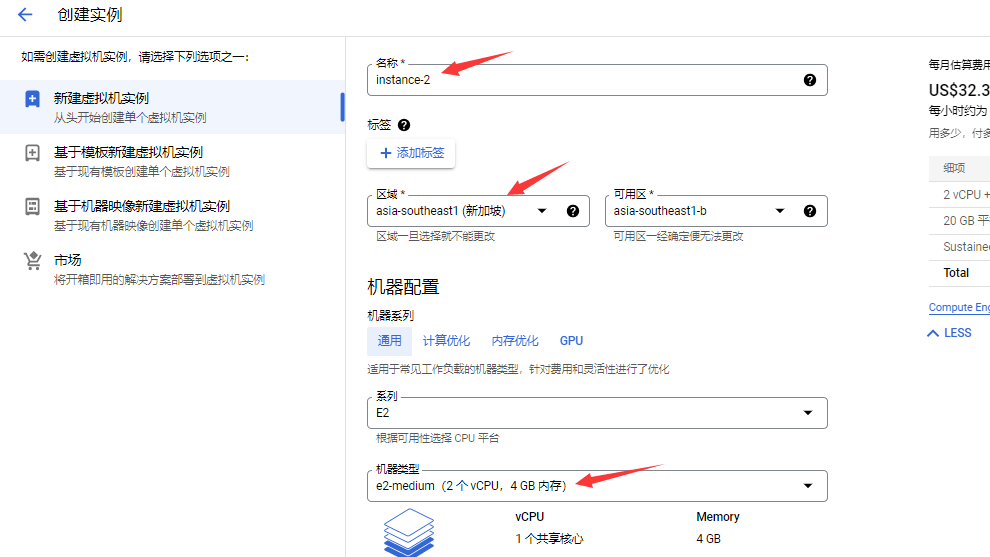Switch to the 内存优化 tab
Viewport: 990px width, 557px height.
point(515,341)
